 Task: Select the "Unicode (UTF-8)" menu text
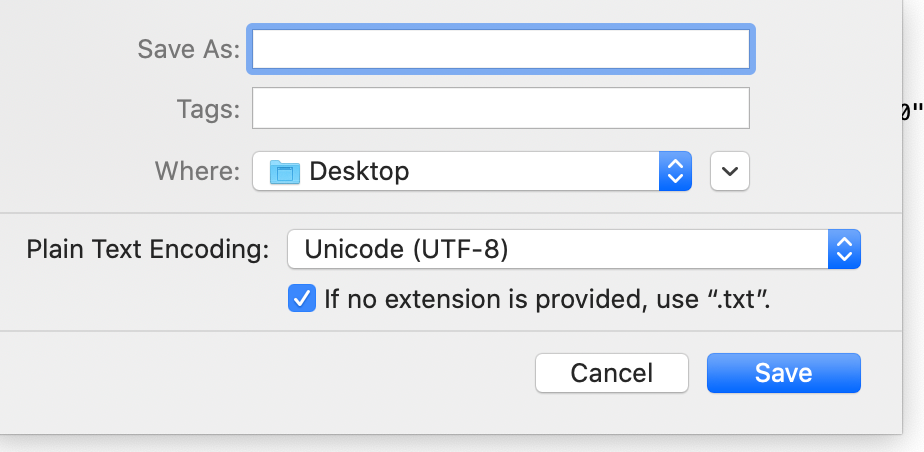[407, 250]
